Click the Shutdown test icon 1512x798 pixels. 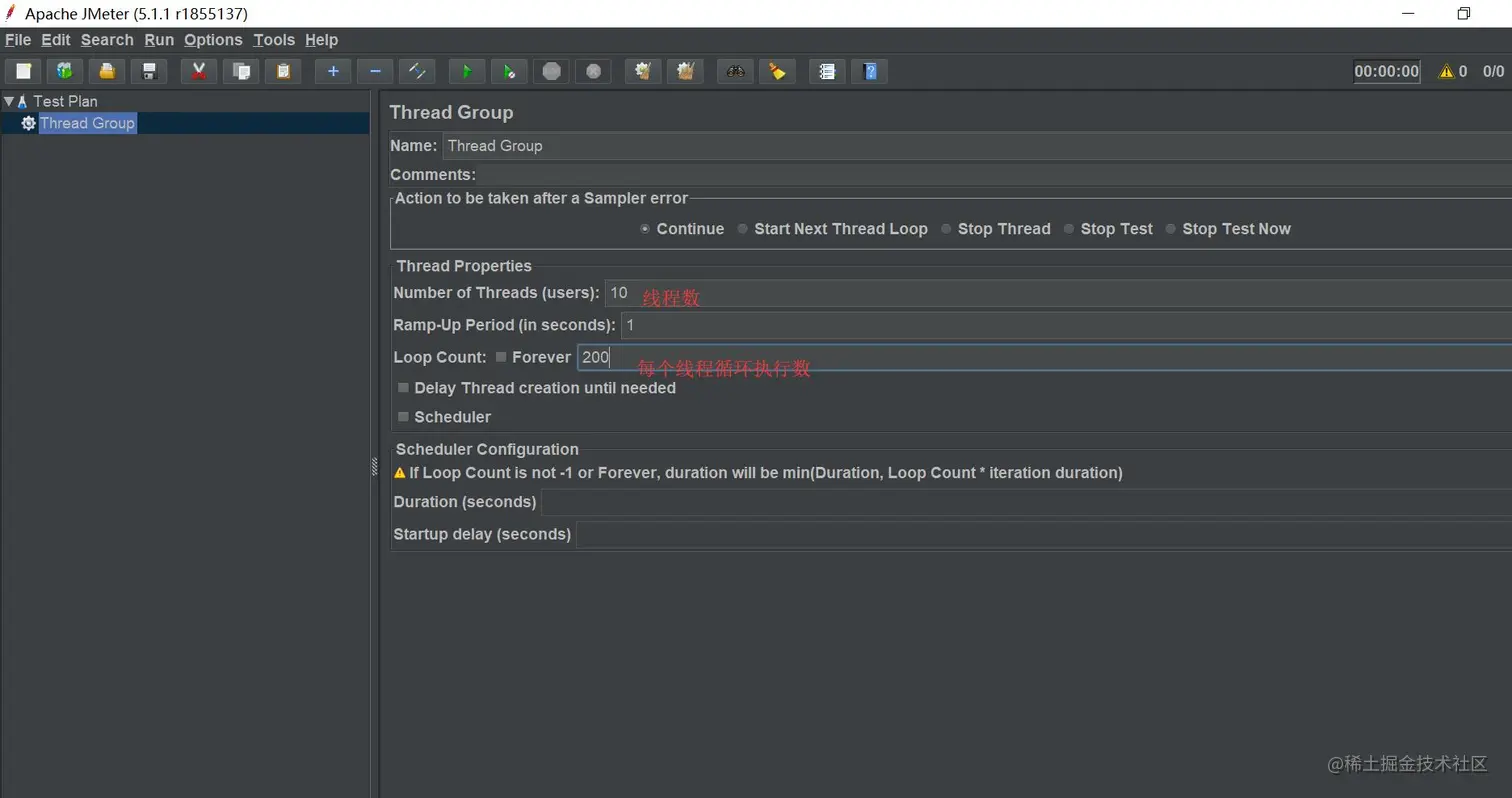pos(593,71)
